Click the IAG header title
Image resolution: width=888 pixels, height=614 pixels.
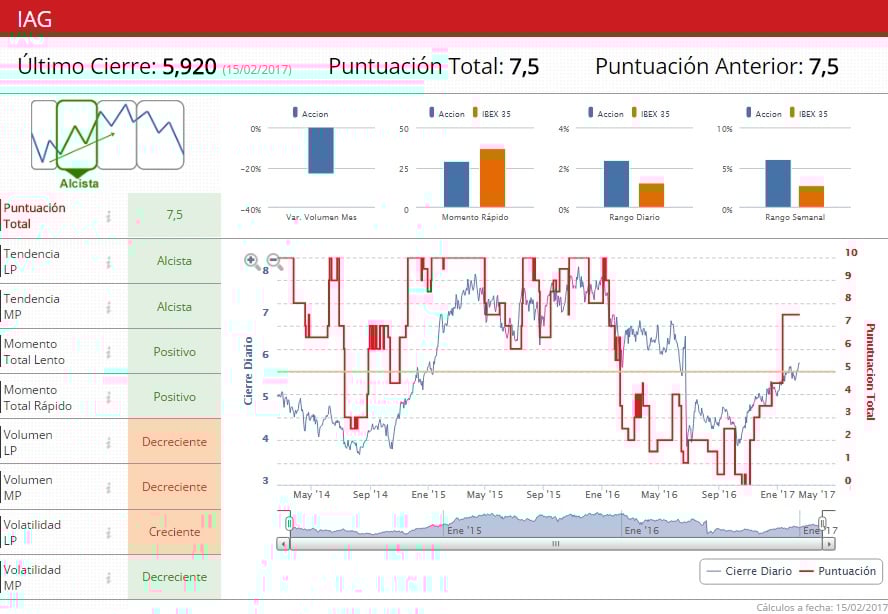pos(35,19)
